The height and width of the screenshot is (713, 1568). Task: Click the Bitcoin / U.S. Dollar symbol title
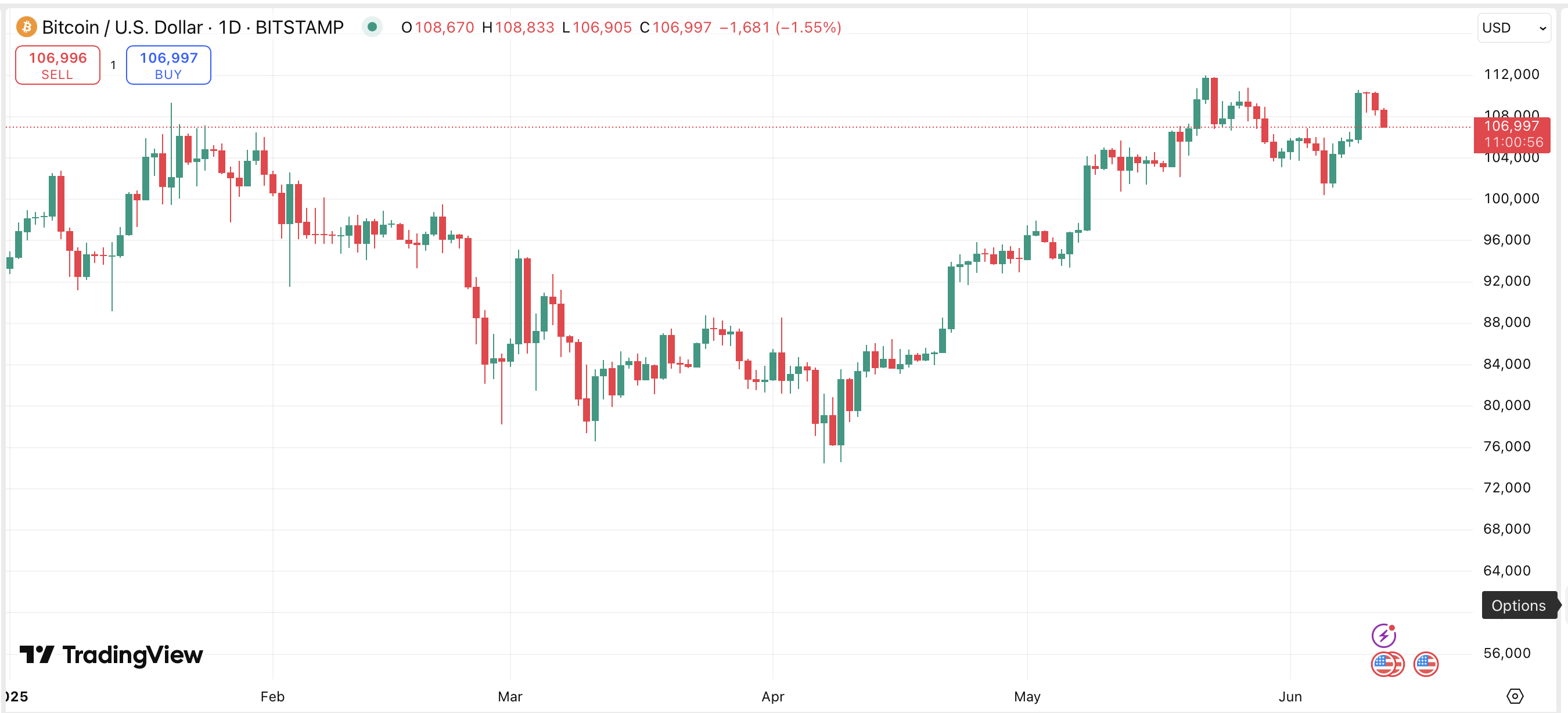coord(122,27)
